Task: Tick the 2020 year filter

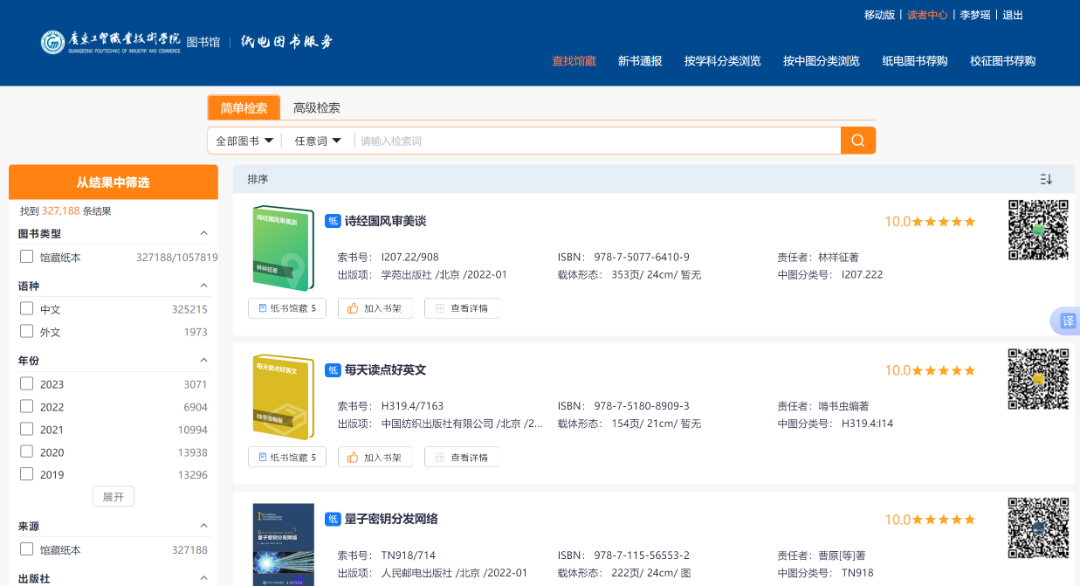Action: point(26,452)
